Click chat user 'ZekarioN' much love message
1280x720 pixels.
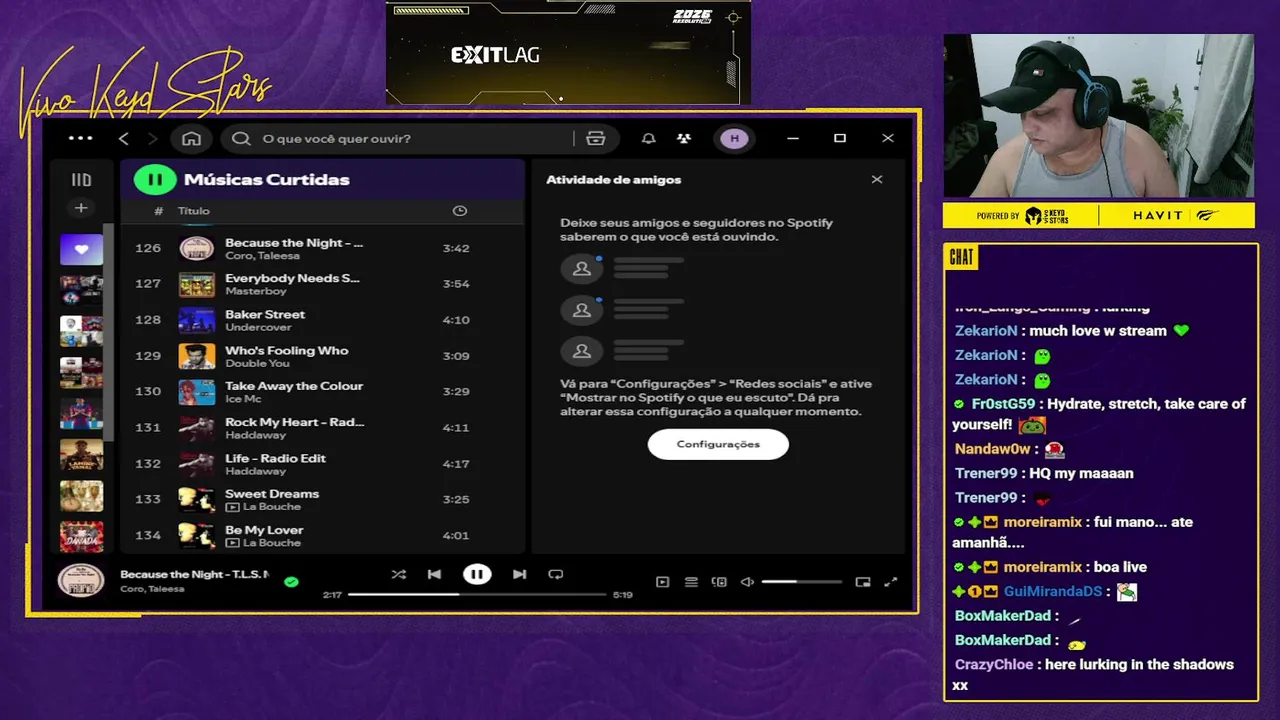click(x=1071, y=331)
